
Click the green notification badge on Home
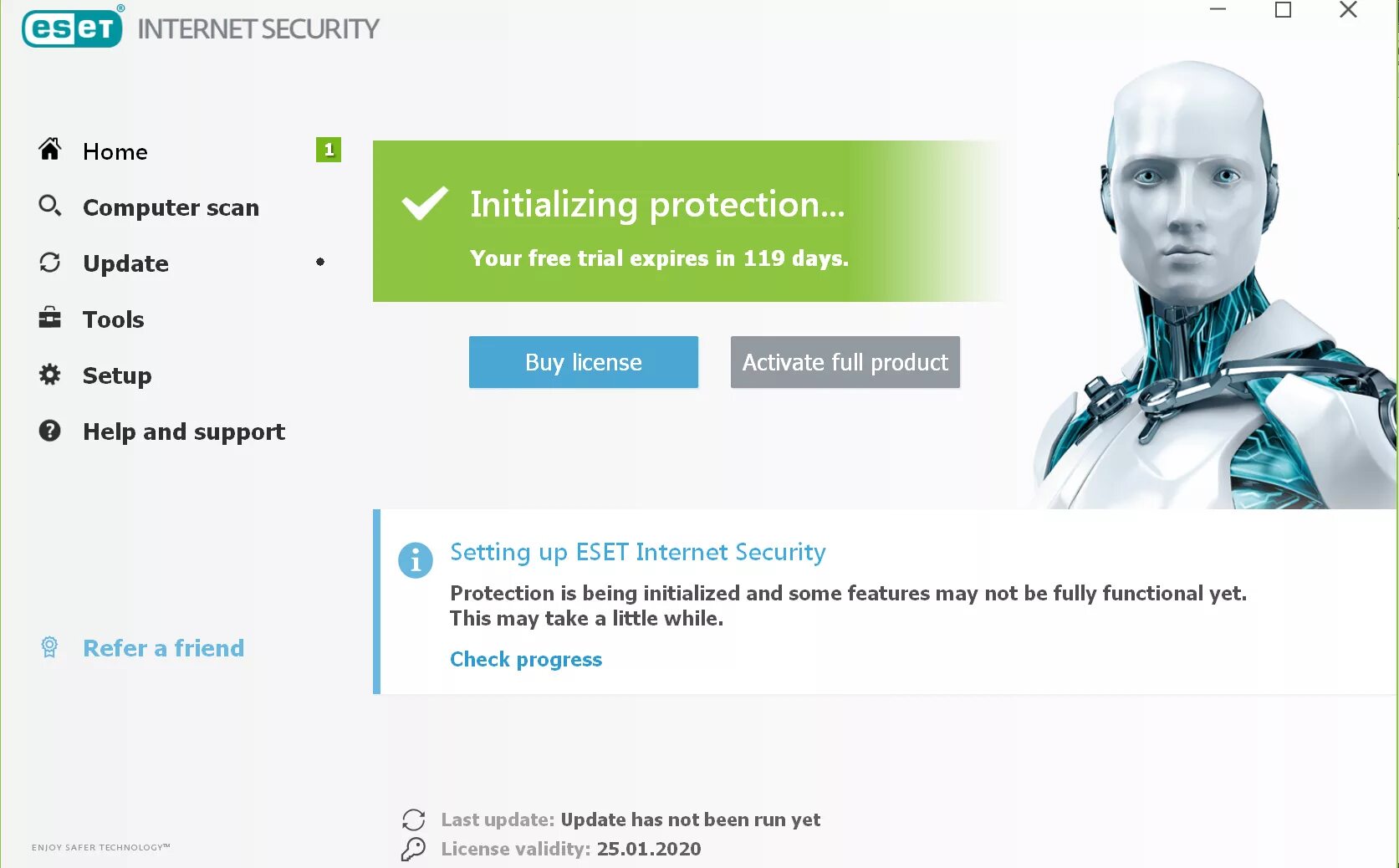pyautogui.click(x=329, y=150)
